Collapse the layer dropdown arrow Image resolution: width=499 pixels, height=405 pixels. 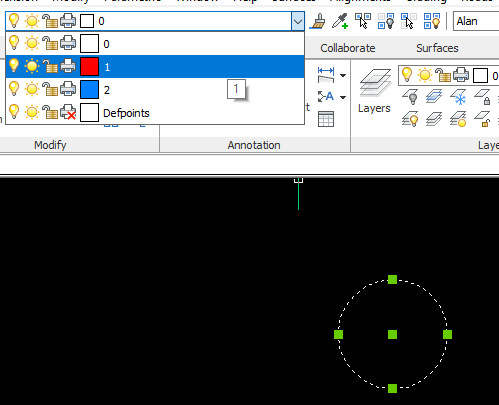(298, 22)
